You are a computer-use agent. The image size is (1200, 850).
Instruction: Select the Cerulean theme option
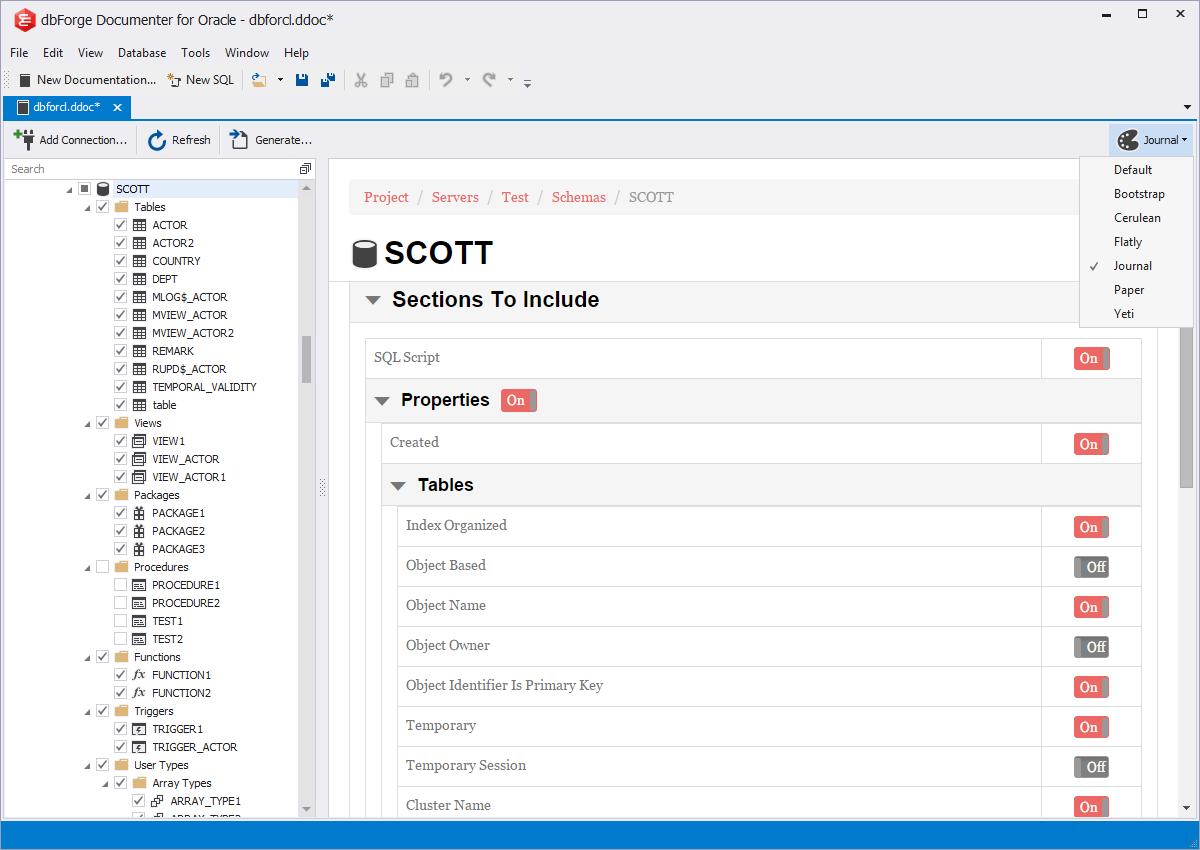1137,218
